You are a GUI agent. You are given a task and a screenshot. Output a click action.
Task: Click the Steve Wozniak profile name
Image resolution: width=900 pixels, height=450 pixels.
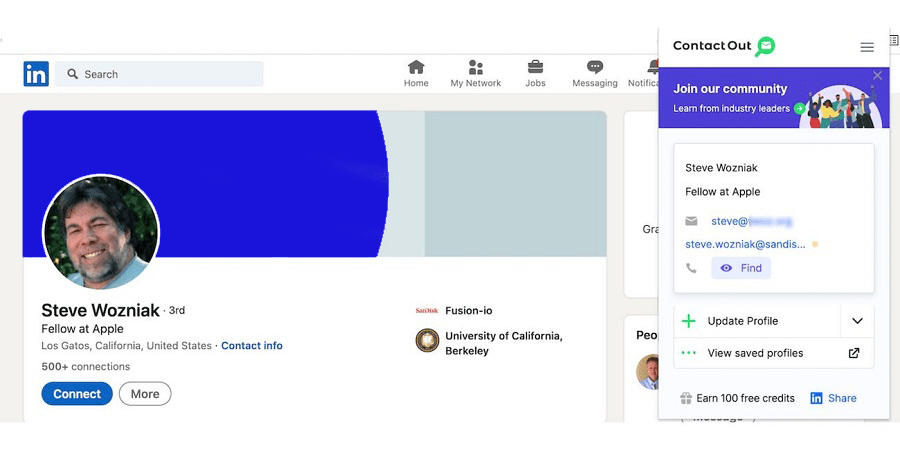(x=100, y=311)
